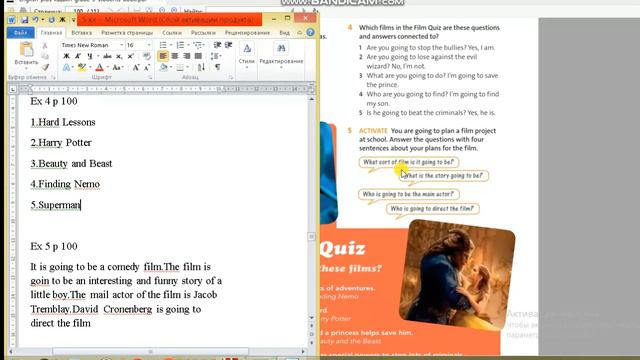The width and height of the screenshot is (640, 360).
Task: Click the tab selector on ruler
Action: (13, 89)
